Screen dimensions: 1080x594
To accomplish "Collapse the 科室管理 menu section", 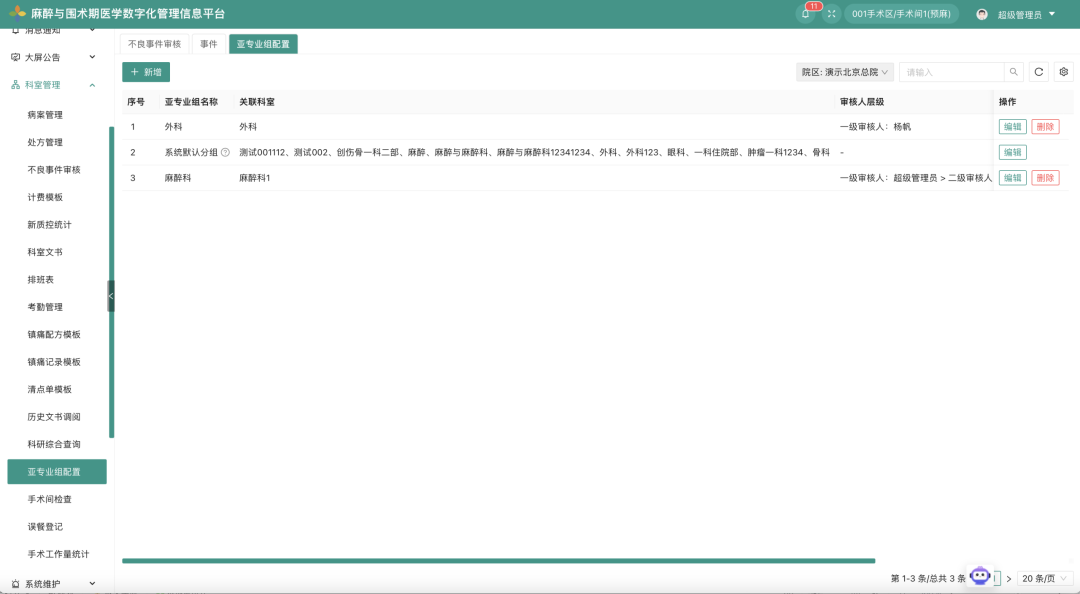I will [53, 85].
